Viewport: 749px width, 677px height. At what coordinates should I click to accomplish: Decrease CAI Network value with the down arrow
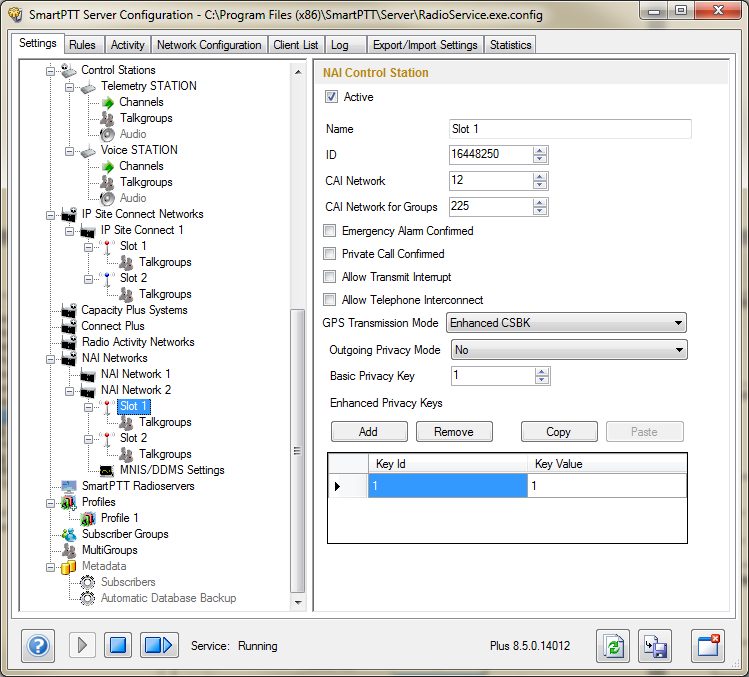(540, 185)
